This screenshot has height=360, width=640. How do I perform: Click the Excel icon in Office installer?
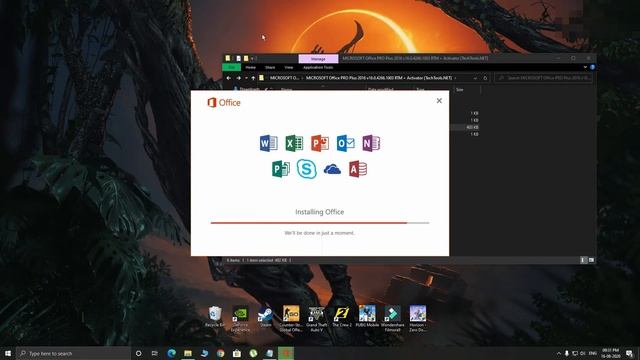point(294,143)
